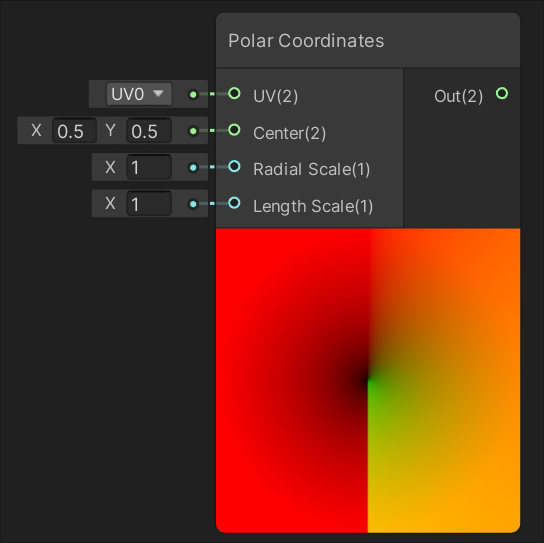The height and width of the screenshot is (543, 544).
Task: Click the UV(2) input port circle
Action: click(x=234, y=93)
